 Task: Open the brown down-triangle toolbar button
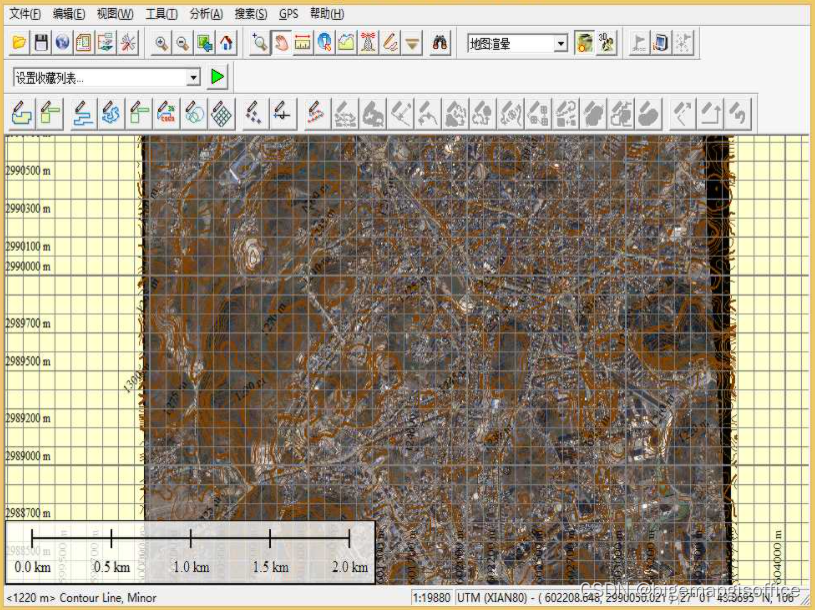click(412, 43)
